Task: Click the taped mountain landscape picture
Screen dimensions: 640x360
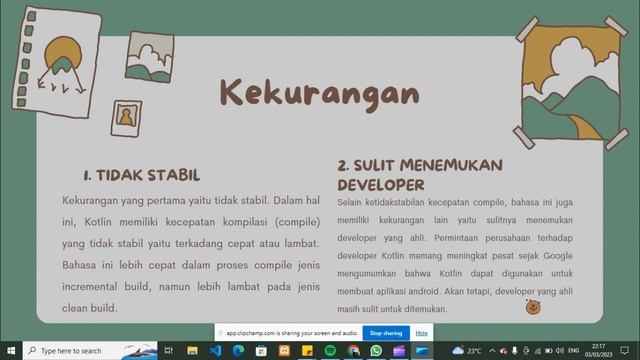Action: point(571,83)
